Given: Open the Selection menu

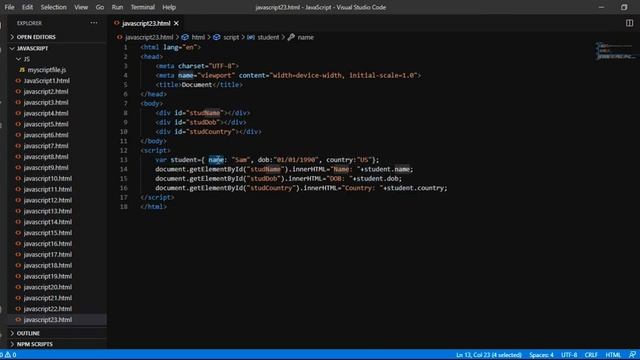Looking at the screenshot, I should [53, 7].
